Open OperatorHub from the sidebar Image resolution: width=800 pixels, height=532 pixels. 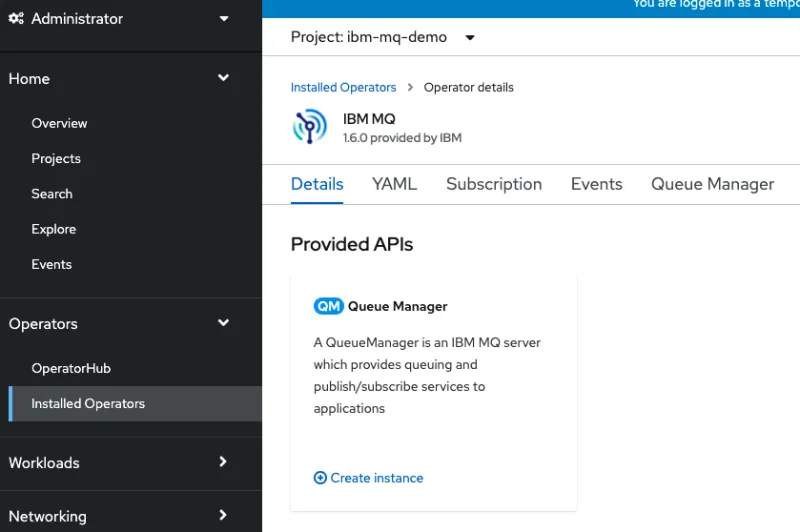pos(71,368)
